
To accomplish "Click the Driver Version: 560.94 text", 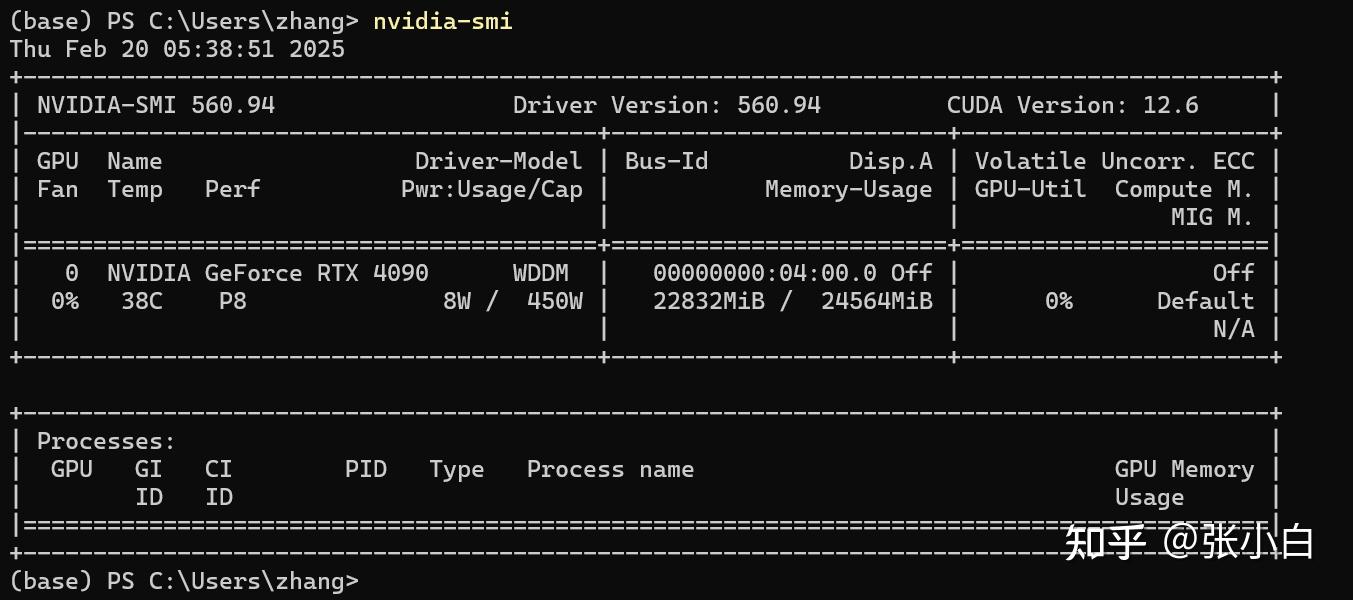I will (x=666, y=105).
